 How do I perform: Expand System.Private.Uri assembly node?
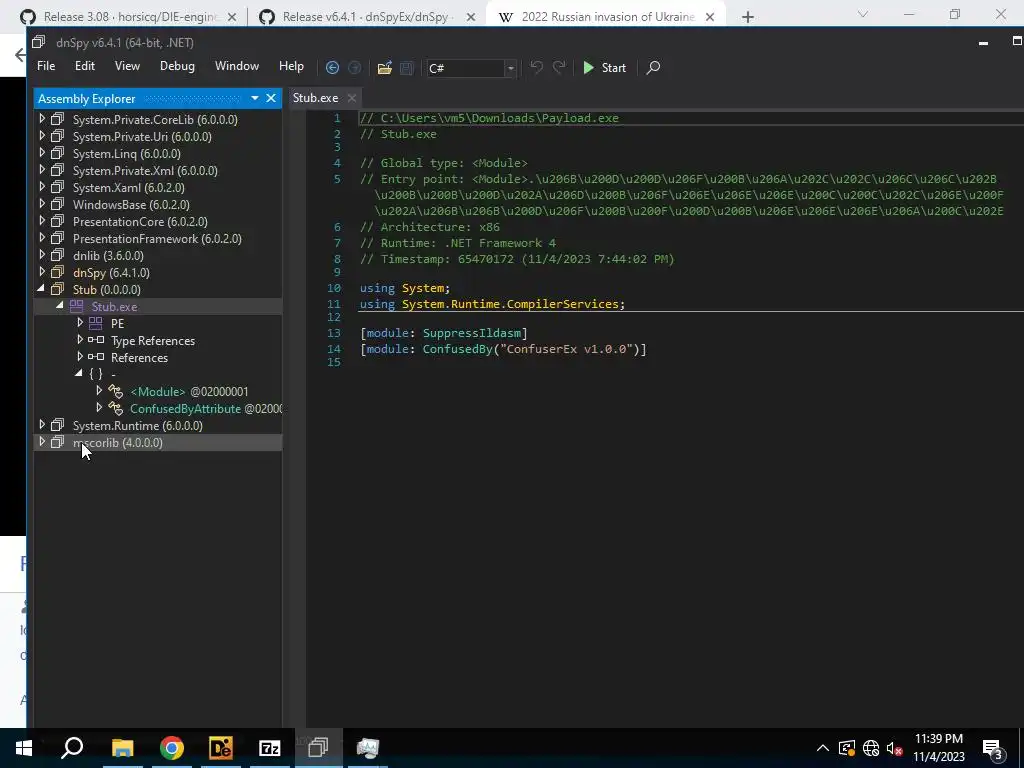coord(42,136)
